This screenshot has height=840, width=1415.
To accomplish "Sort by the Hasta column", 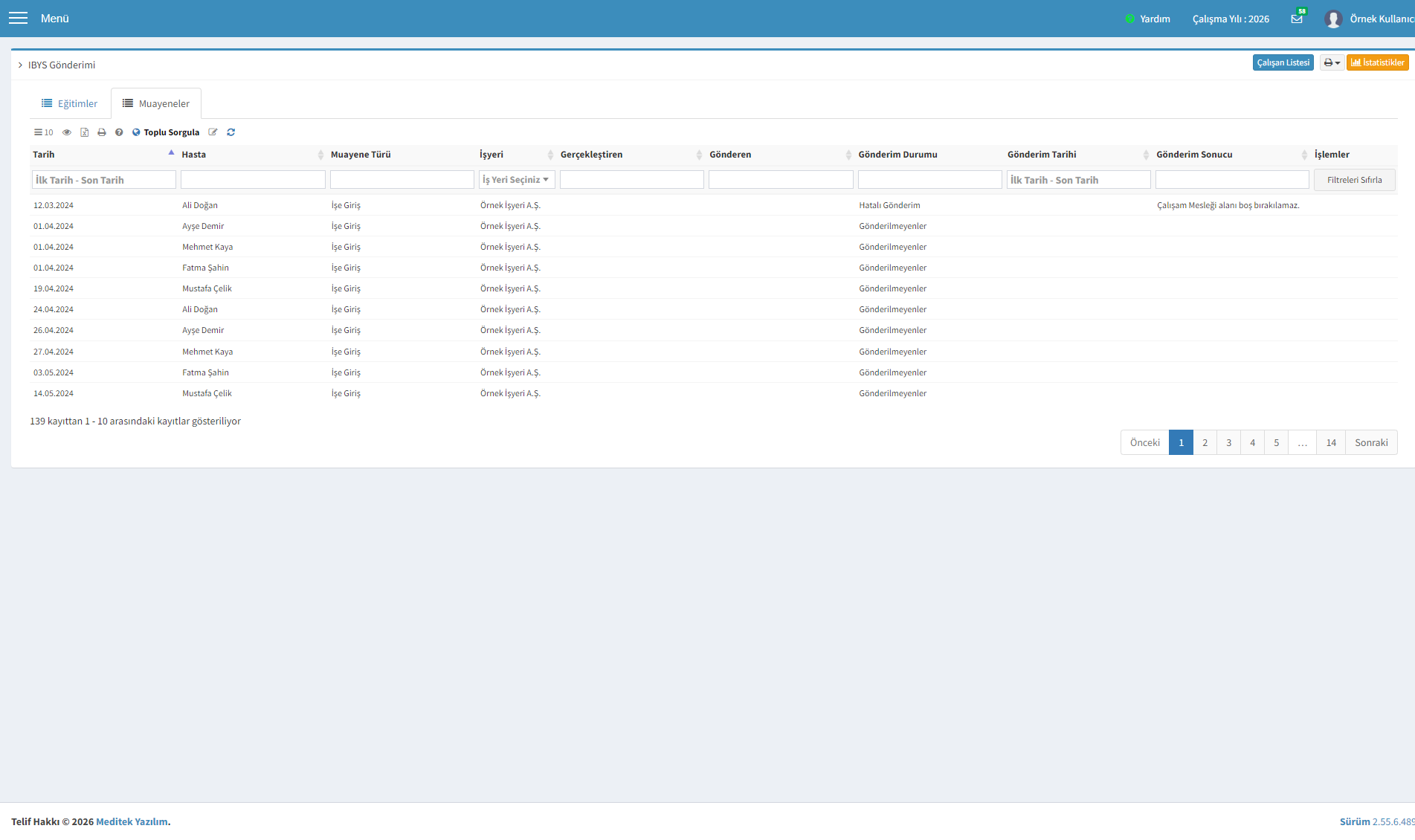I will tap(253, 155).
